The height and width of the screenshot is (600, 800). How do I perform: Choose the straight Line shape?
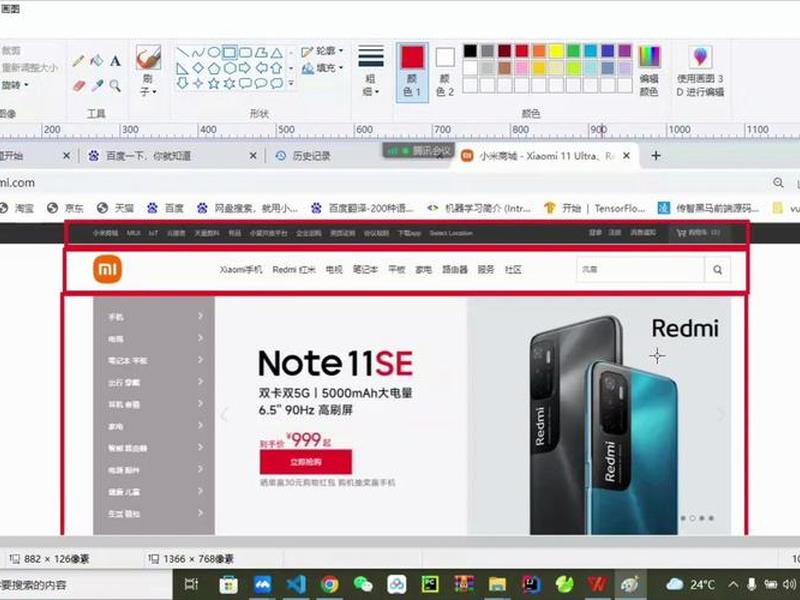point(182,53)
